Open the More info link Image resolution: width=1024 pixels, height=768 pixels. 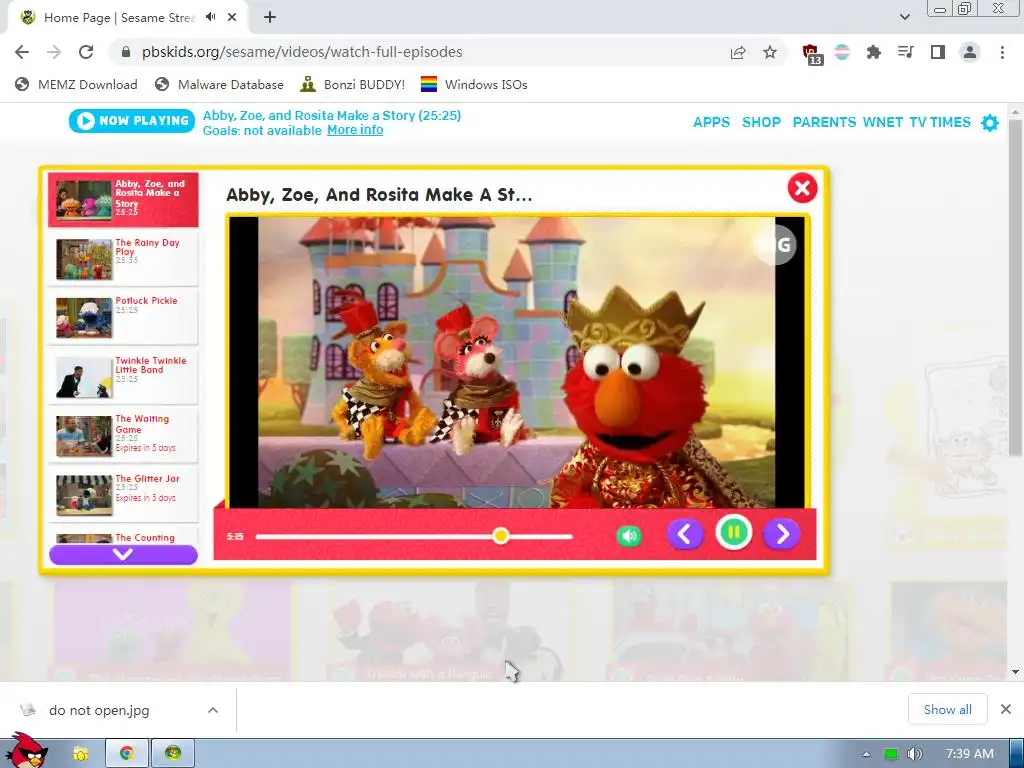coord(355,130)
